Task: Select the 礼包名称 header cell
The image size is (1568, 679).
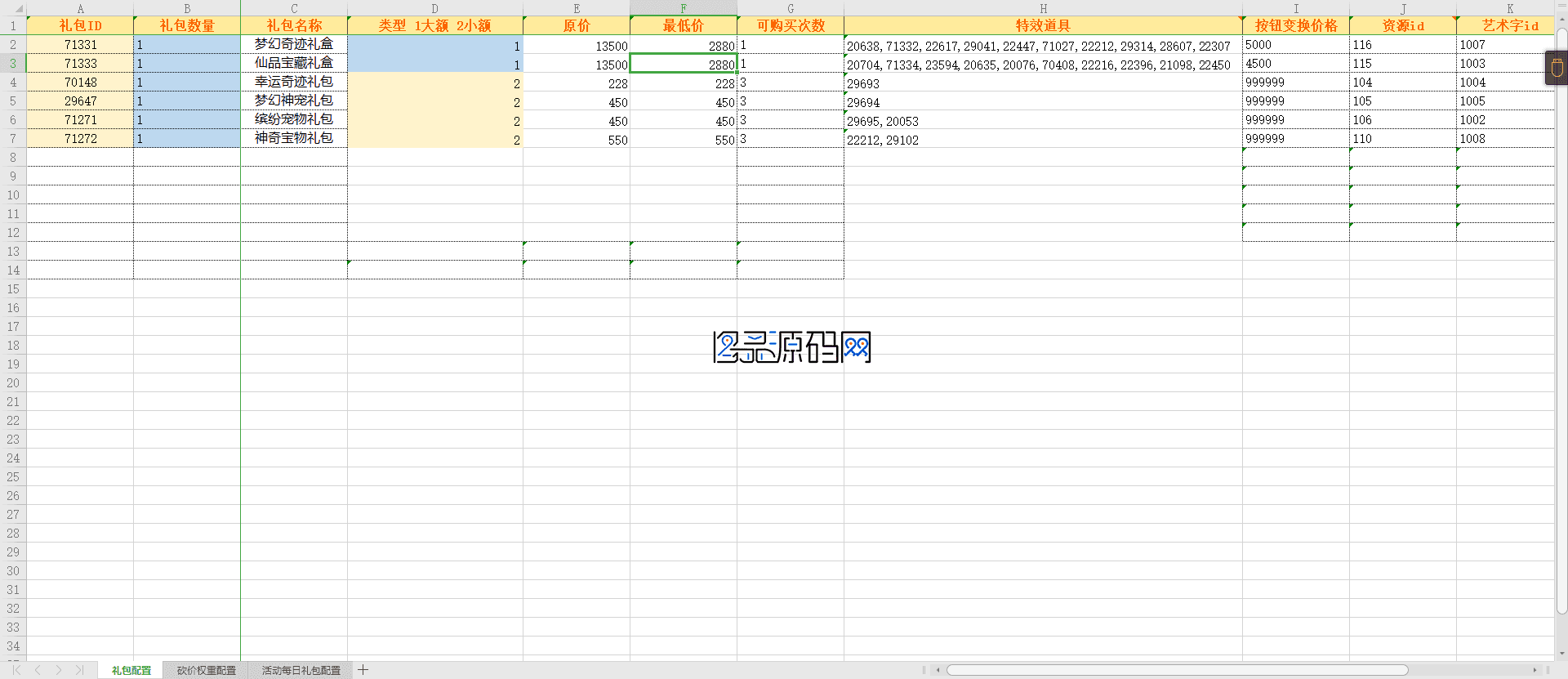Action: point(294,25)
